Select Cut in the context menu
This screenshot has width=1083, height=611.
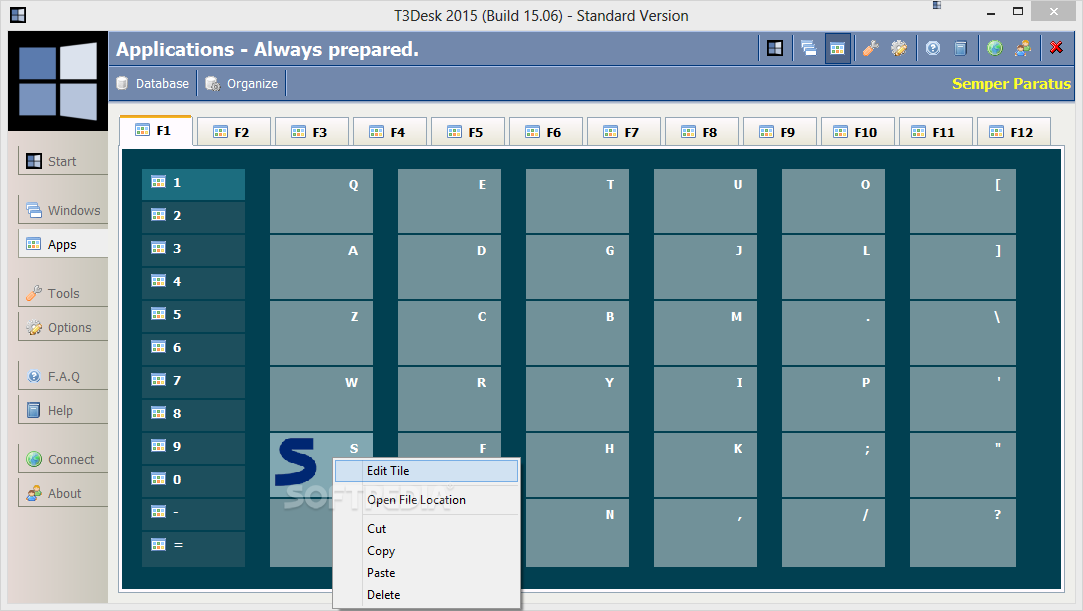click(426, 529)
